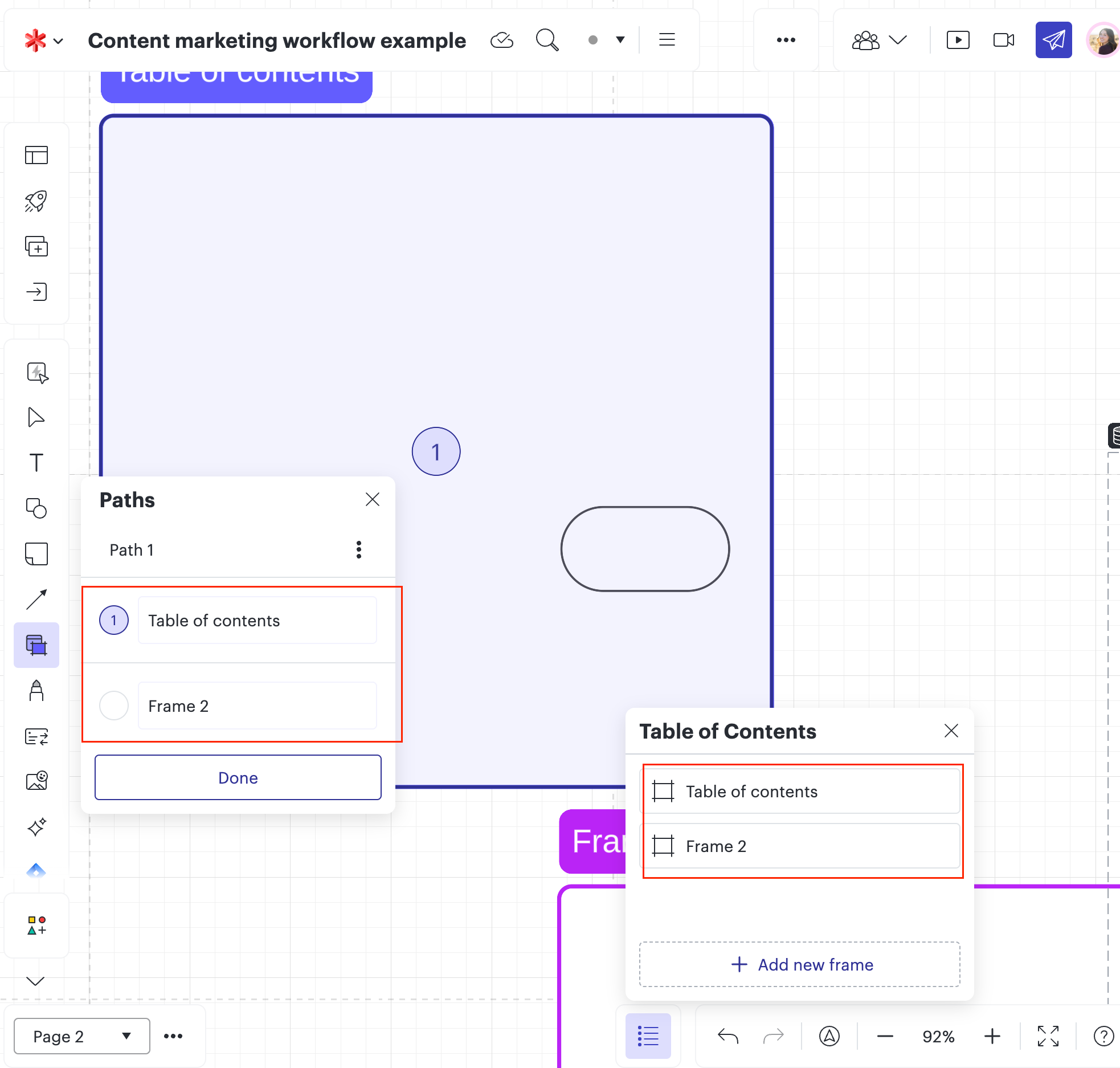Open the data panel icon at right edge
The width and height of the screenshot is (1120, 1068).
tap(1114, 436)
